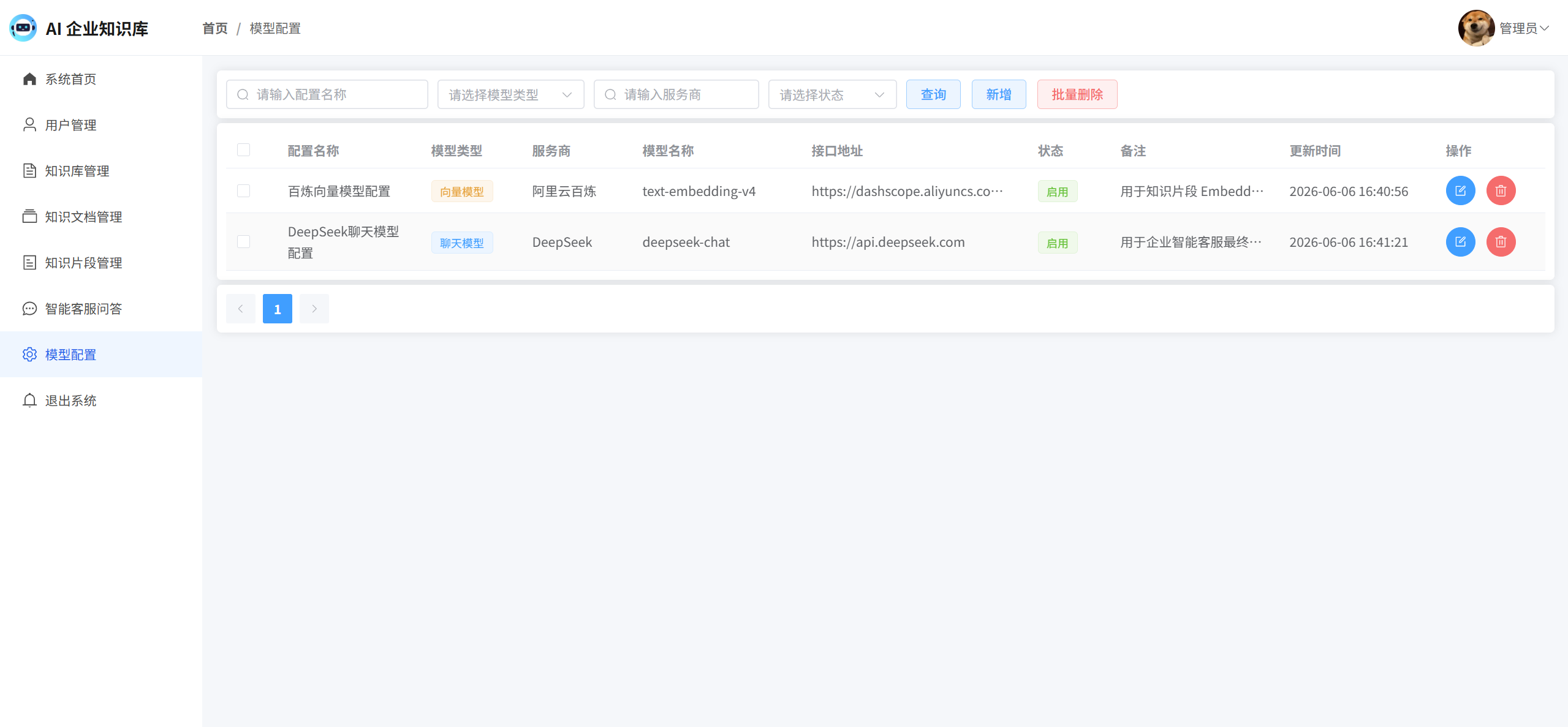Viewport: 1568px width, 727px height.
Task: Click the 聊天模型 tag
Action: click(x=462, y=243)
